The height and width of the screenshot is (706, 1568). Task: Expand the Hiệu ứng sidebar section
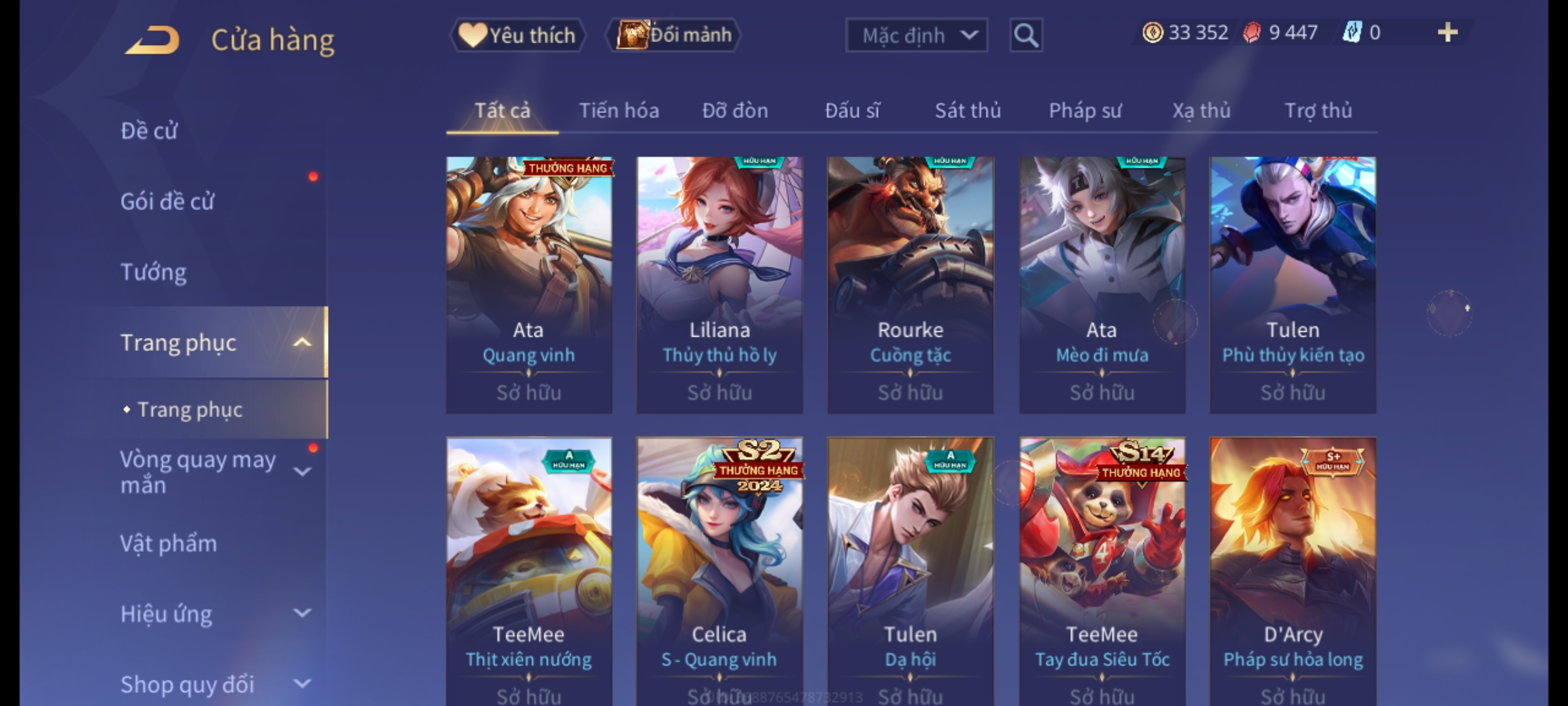(x=302, y=613)
